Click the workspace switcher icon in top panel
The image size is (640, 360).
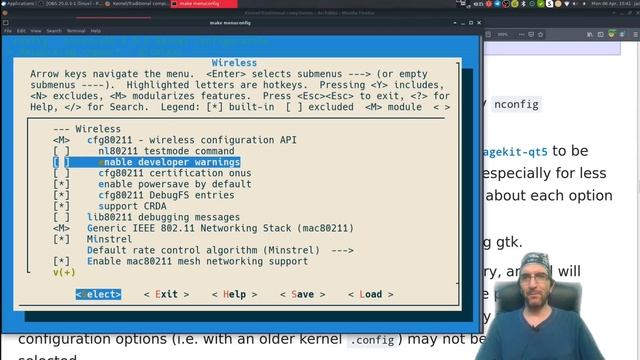click(x=462, y=4)
